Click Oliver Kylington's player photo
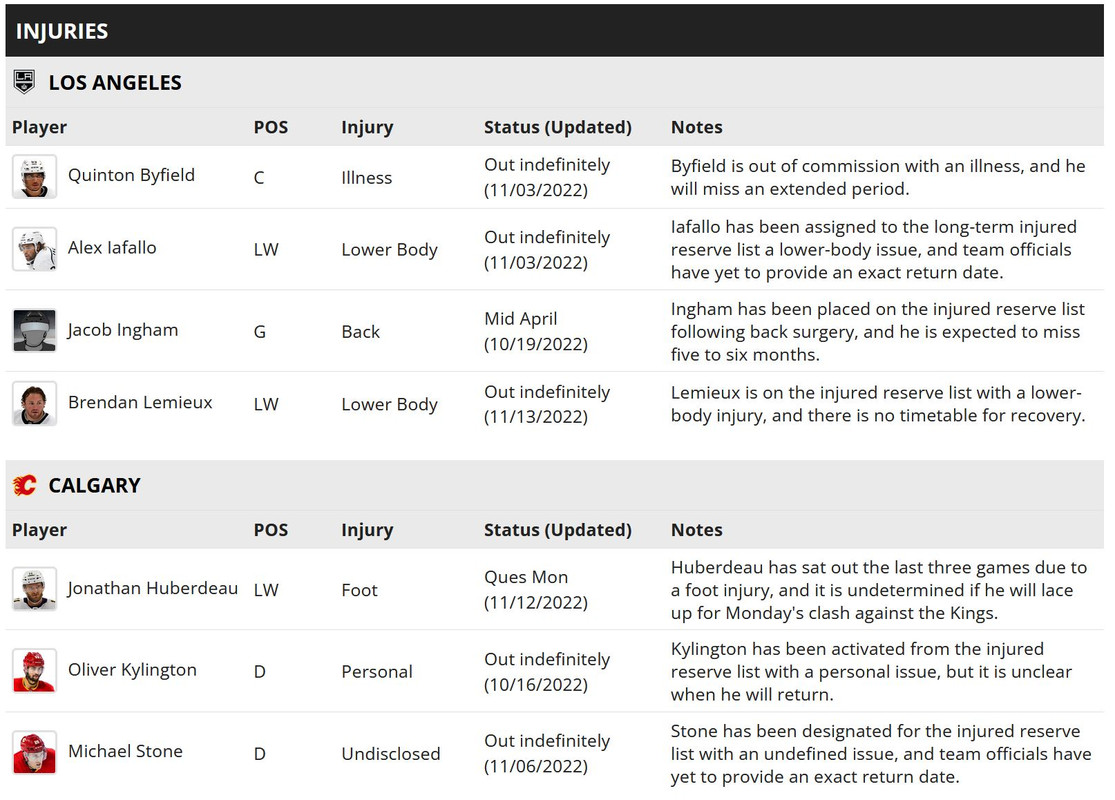This screenshot has width=1115, height=800. (x=34, y=671)
